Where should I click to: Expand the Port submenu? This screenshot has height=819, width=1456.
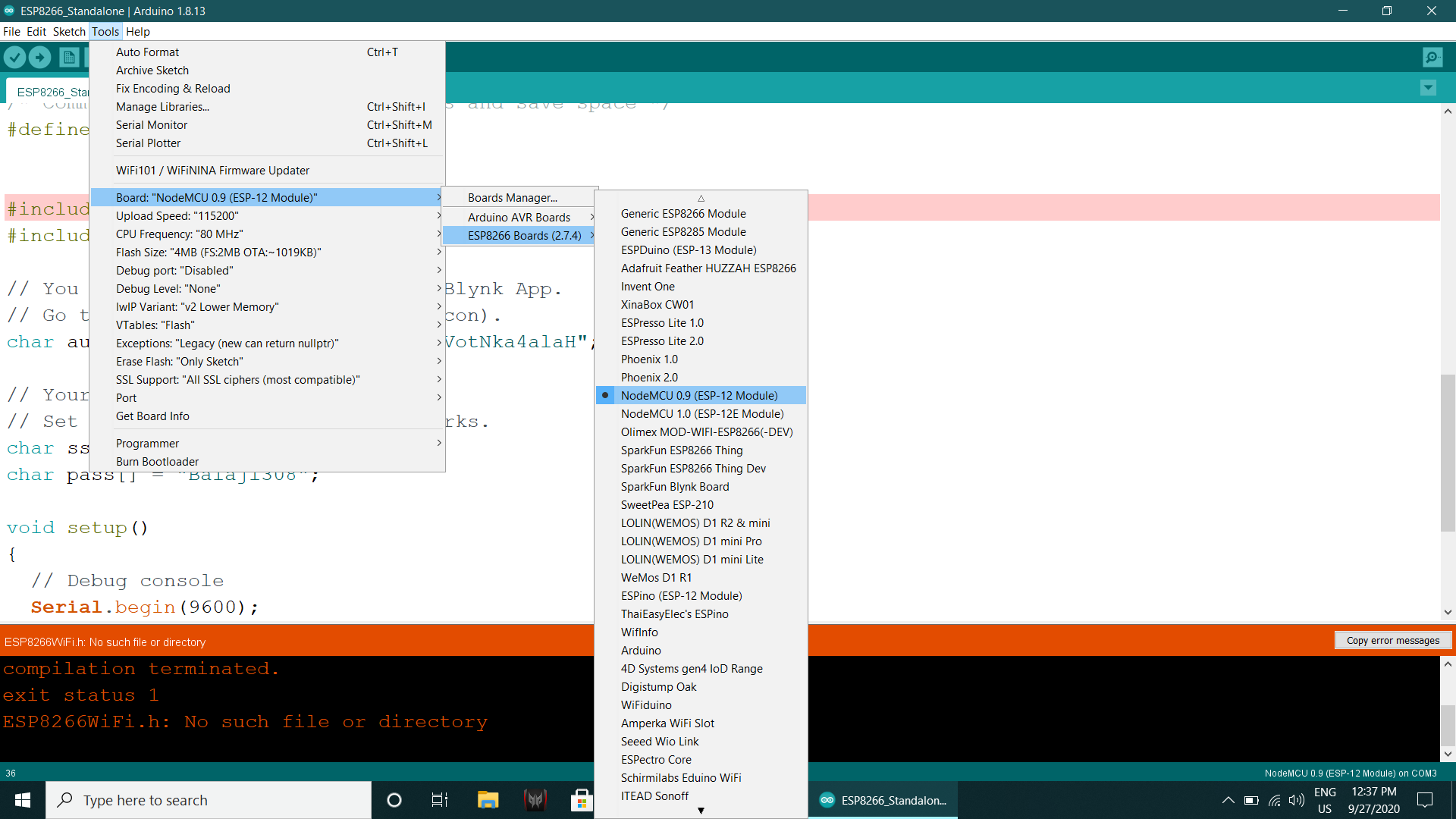point(267,398)
